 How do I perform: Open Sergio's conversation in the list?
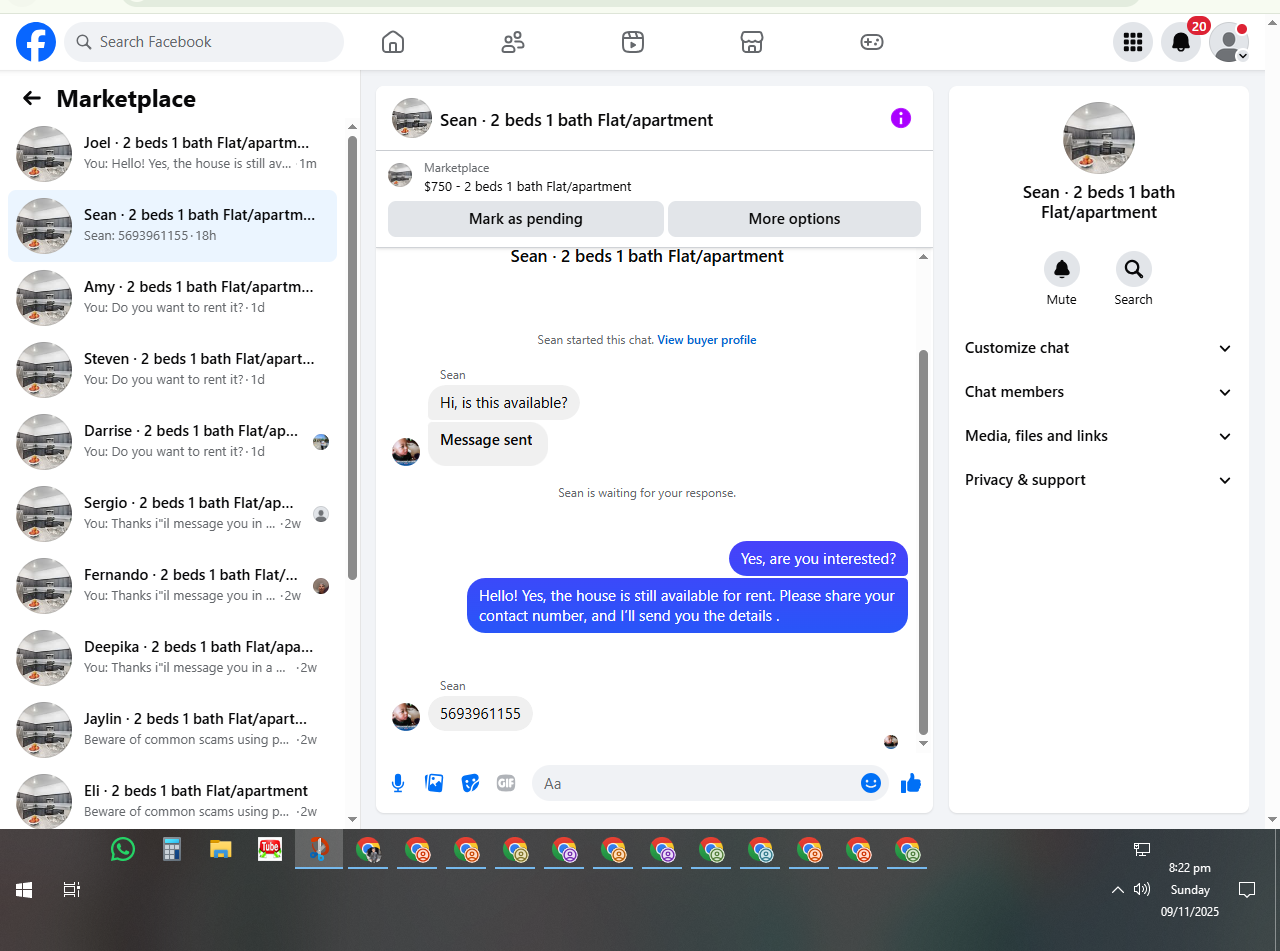[172, 514]
